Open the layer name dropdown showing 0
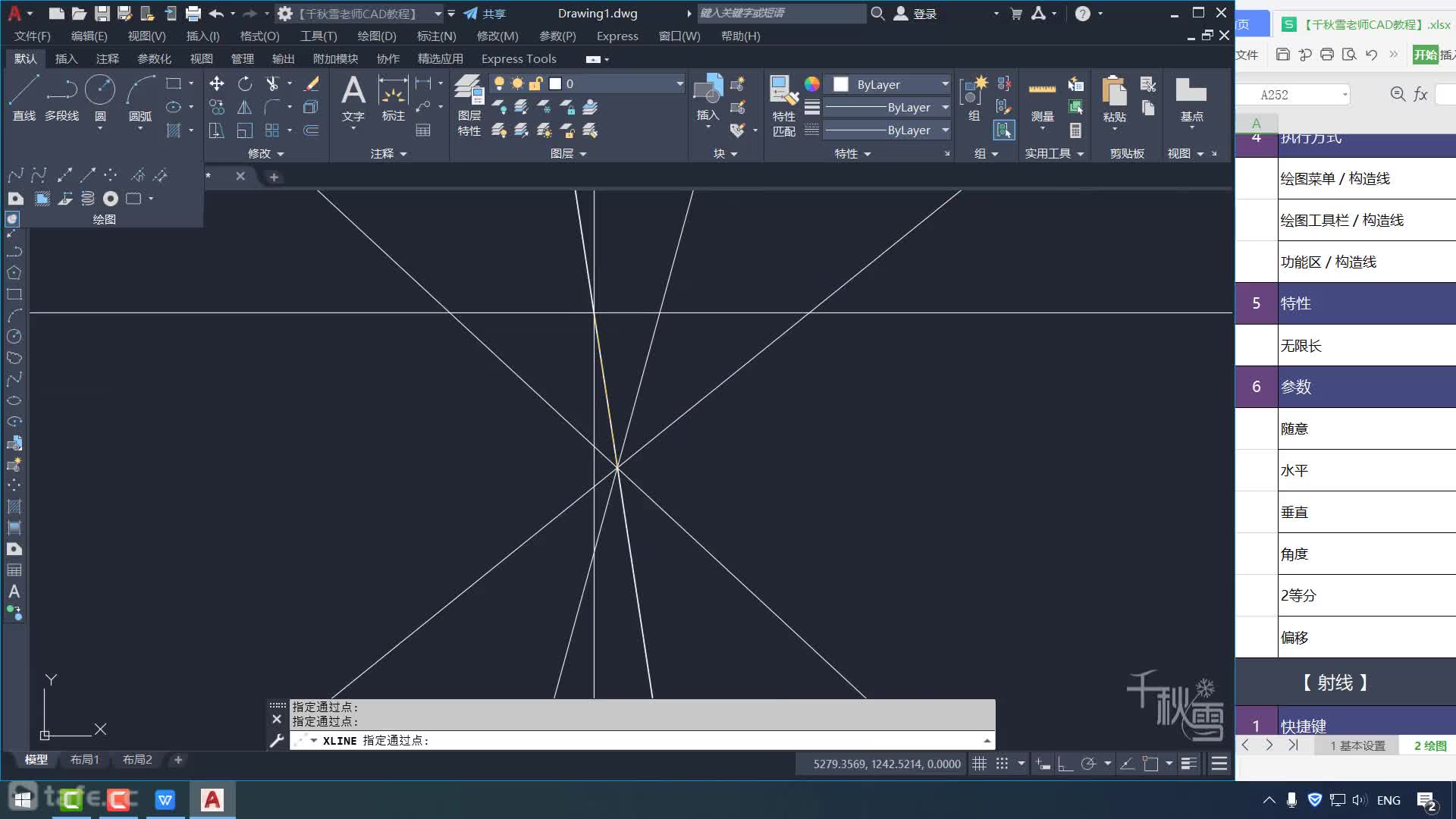 pyautogui.click(x=679, y=83)
